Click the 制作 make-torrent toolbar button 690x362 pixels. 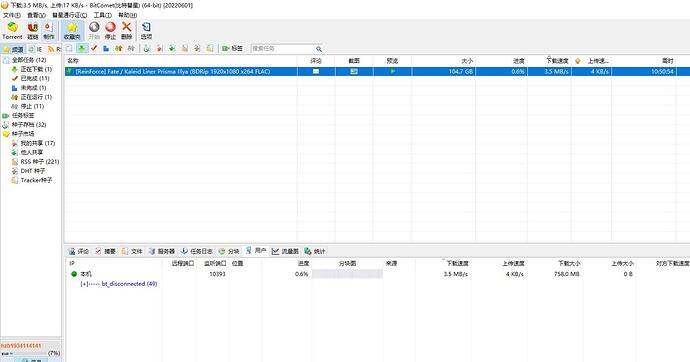(x=49, y=31)
